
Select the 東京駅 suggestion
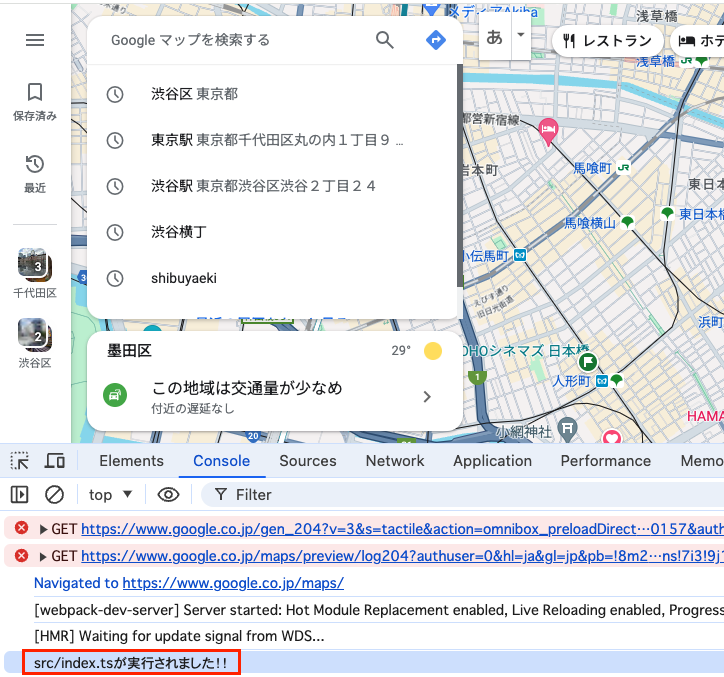[x=274, y=140]
